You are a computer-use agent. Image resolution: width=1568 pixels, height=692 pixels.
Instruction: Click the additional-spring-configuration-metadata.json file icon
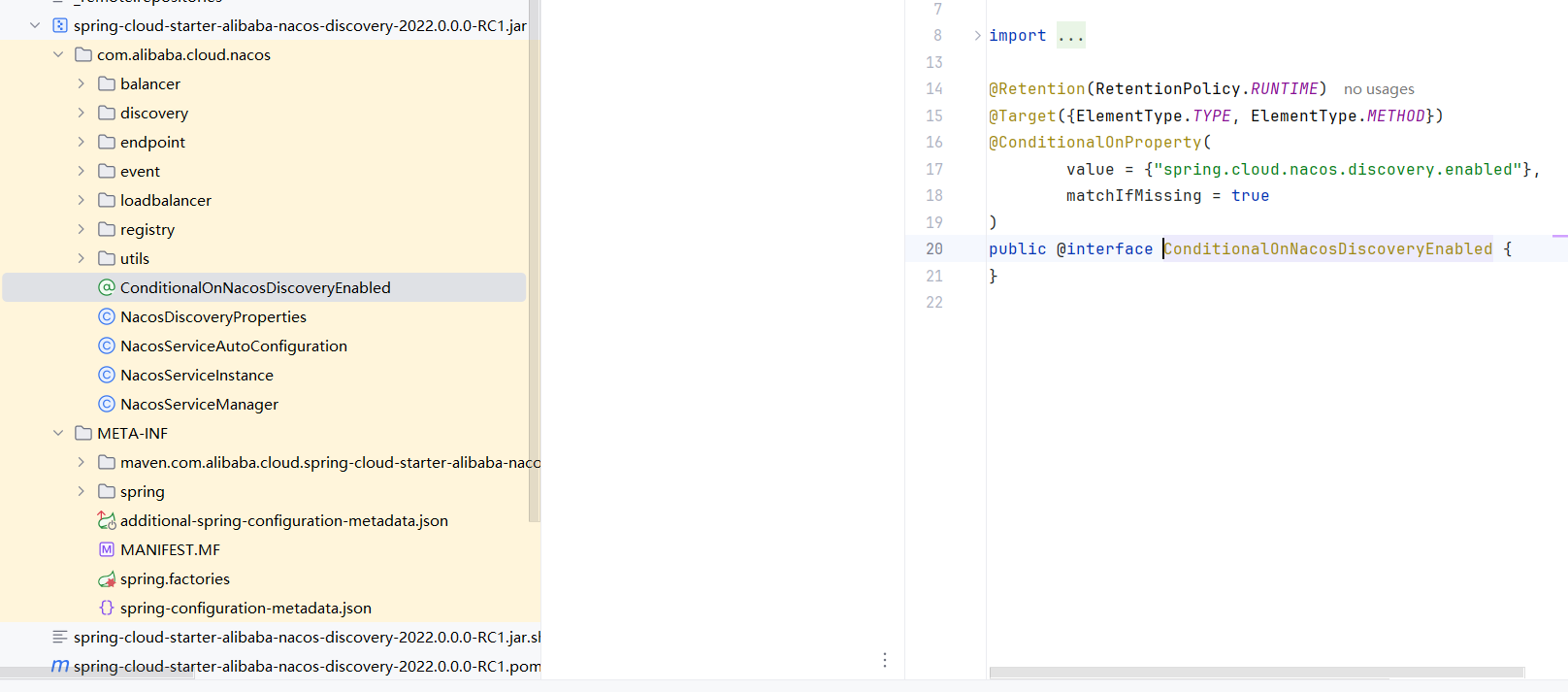[x=107, y=520]
